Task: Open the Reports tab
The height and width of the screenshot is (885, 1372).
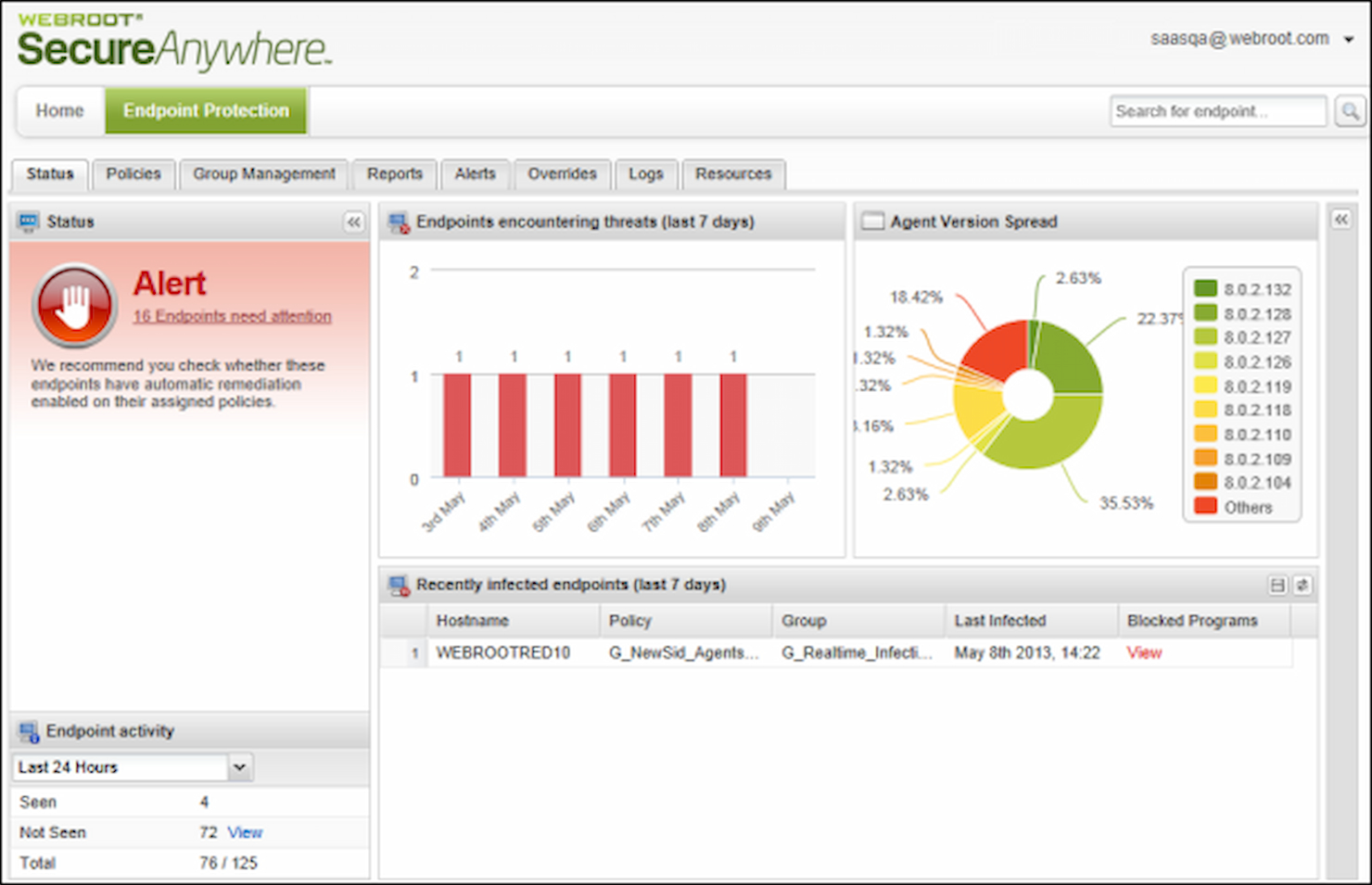Action: [394, 174]
